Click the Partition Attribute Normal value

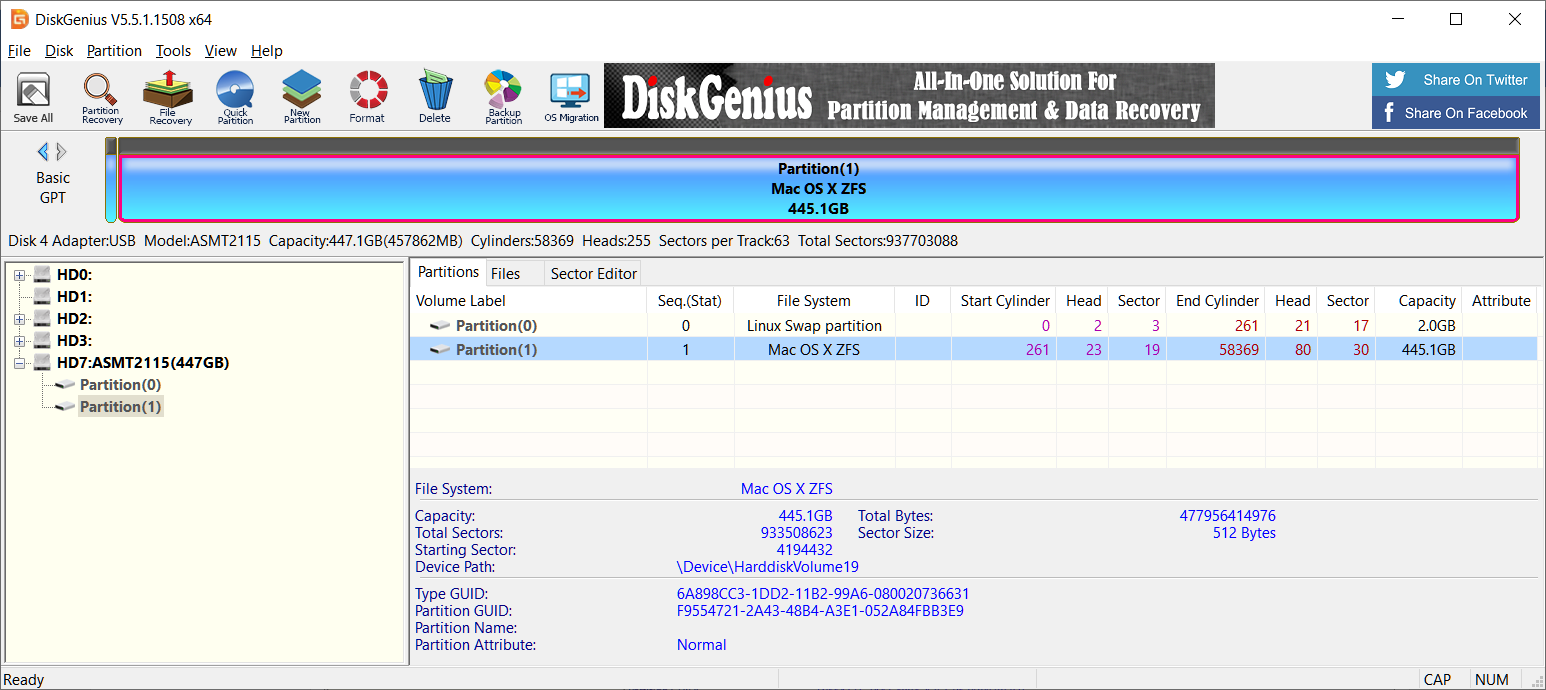pos(701,645)
